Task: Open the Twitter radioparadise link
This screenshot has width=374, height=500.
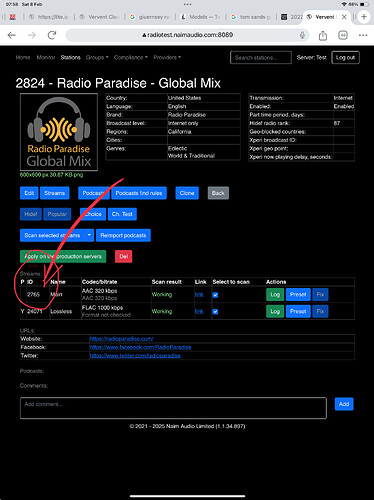Action: coord(135,356)
